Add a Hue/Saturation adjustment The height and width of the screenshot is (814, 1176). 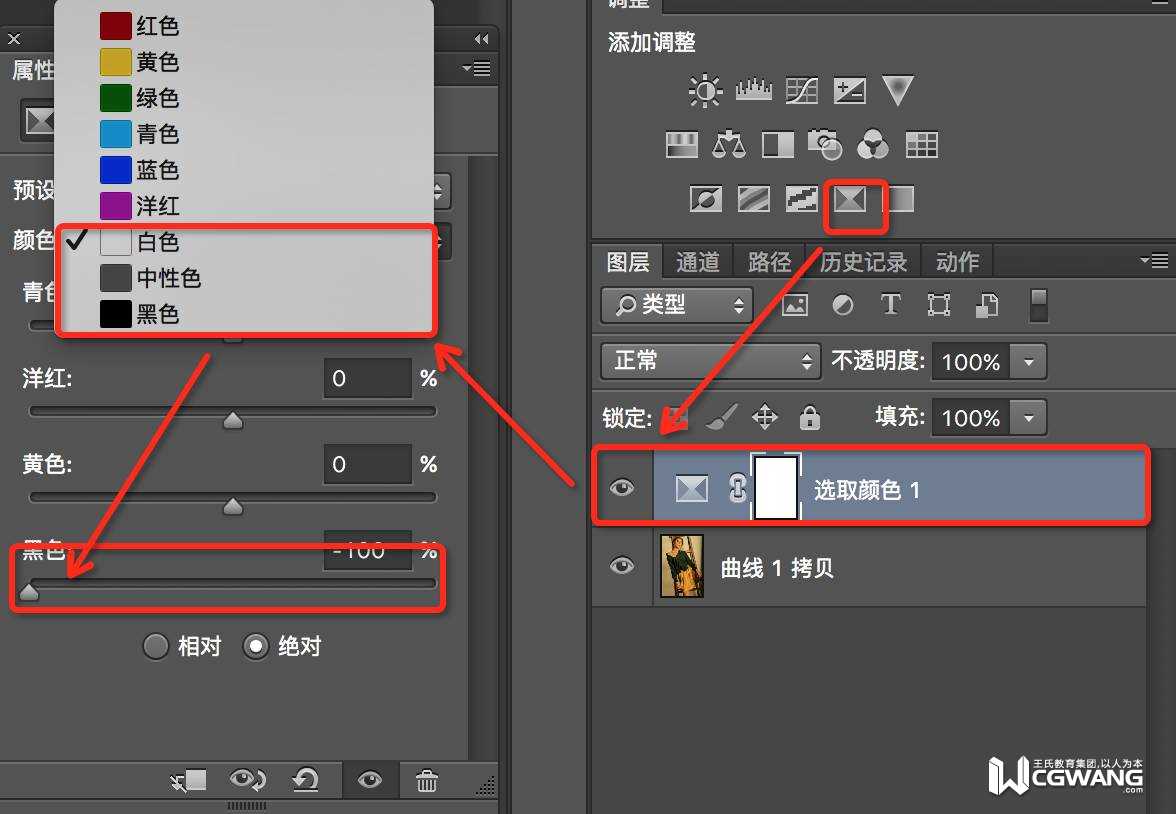(x=682, y=145)
